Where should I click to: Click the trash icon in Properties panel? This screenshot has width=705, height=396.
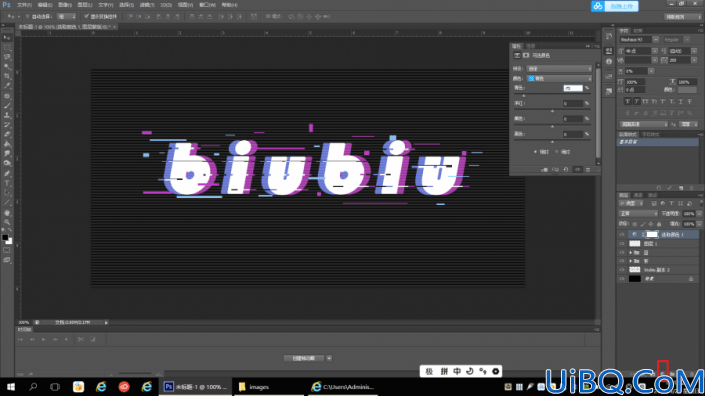click(588, 170)
